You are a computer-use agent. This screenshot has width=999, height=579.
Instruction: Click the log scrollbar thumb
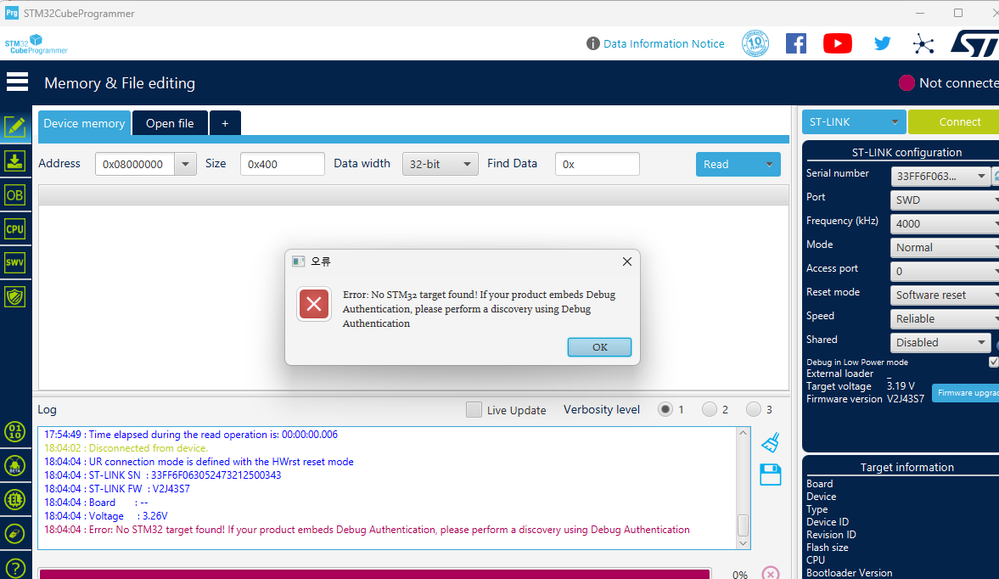743,525
